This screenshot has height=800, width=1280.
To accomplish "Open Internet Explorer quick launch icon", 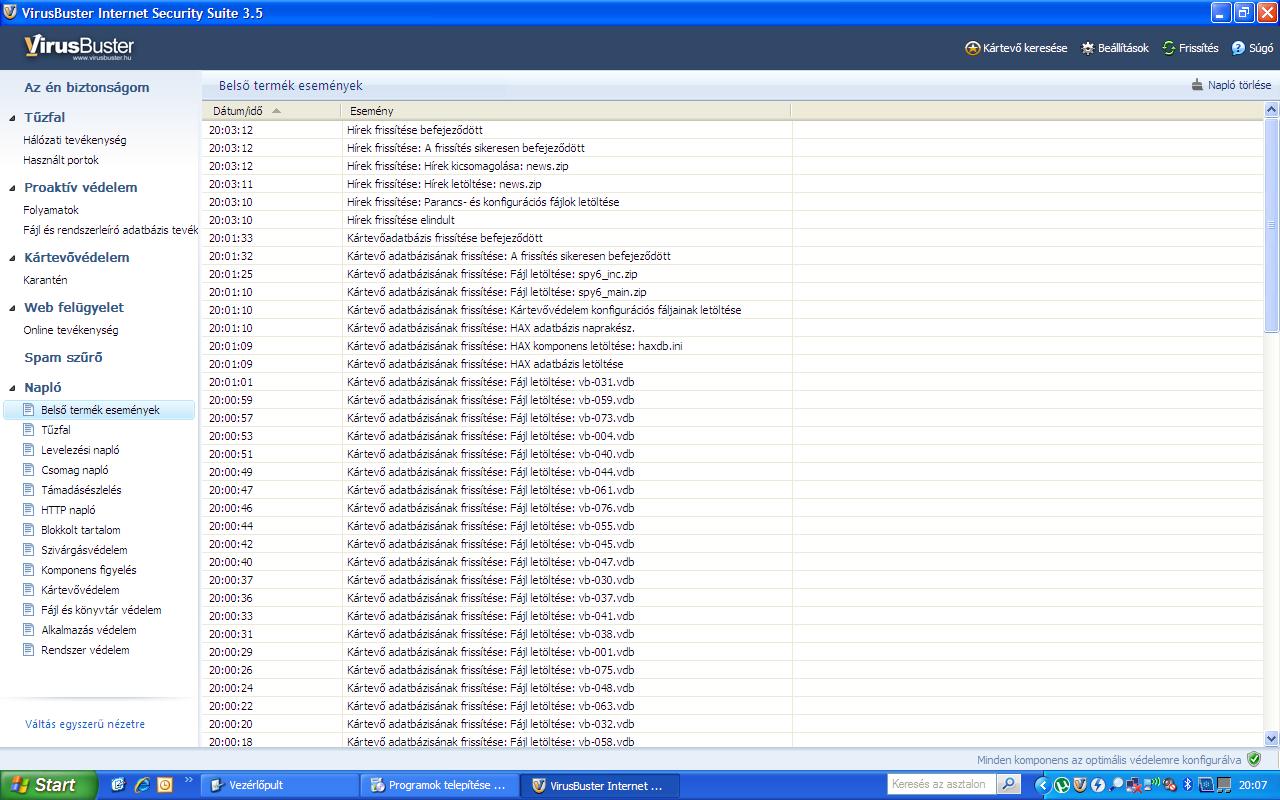I will click(142, 785).
